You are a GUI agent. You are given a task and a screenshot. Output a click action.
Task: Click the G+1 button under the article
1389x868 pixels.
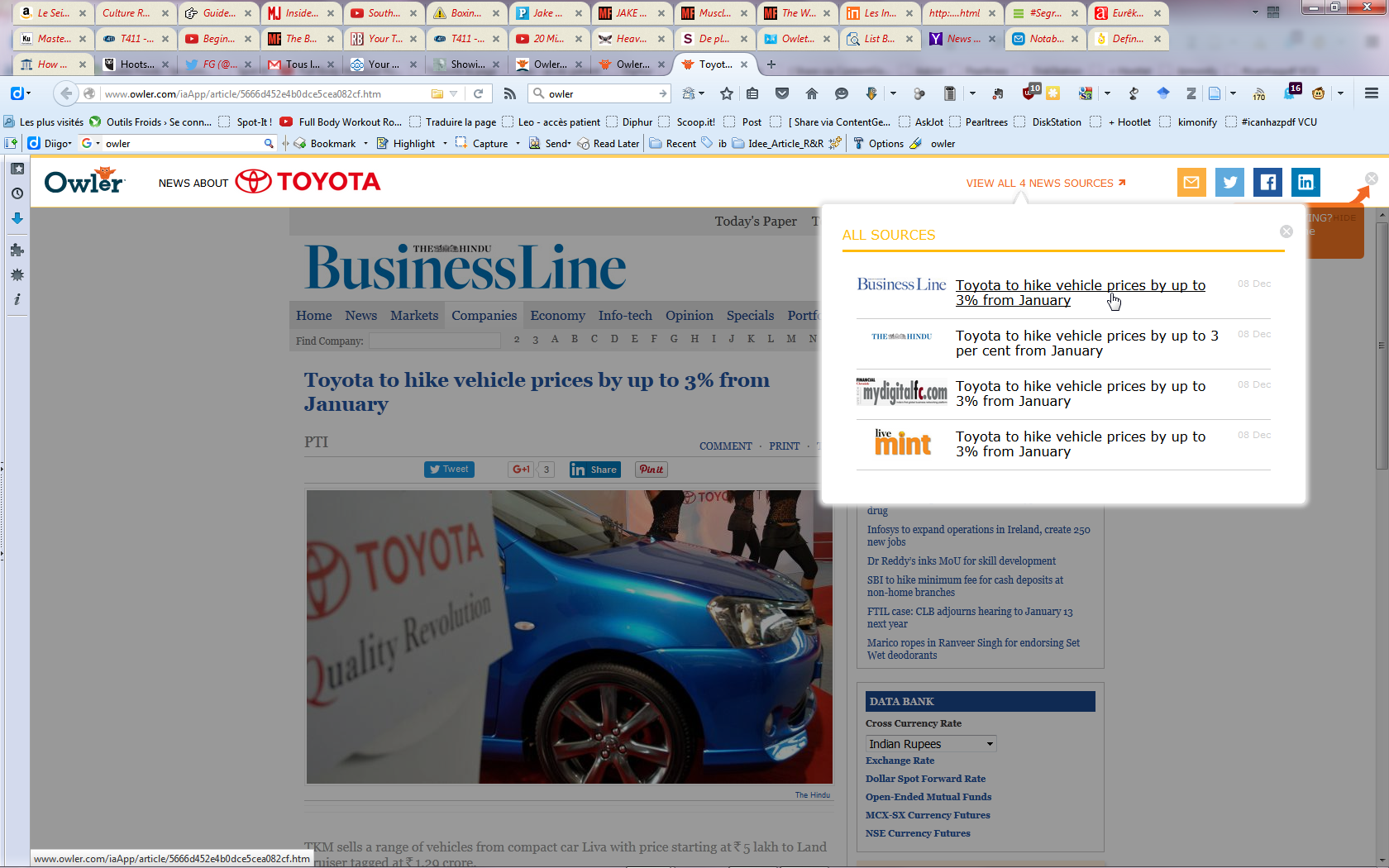coord(521,469)
